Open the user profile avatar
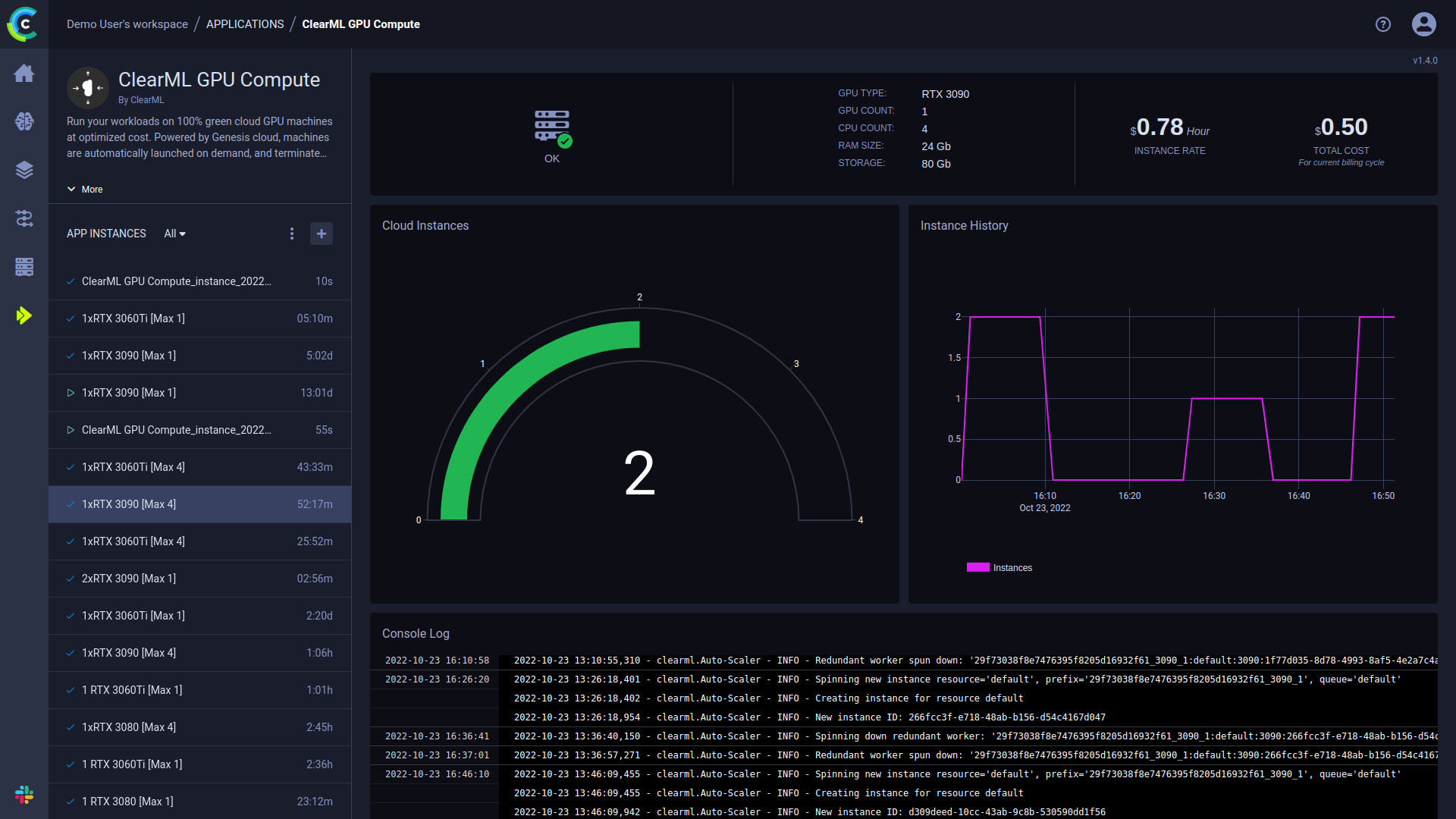 point(1423,24)
